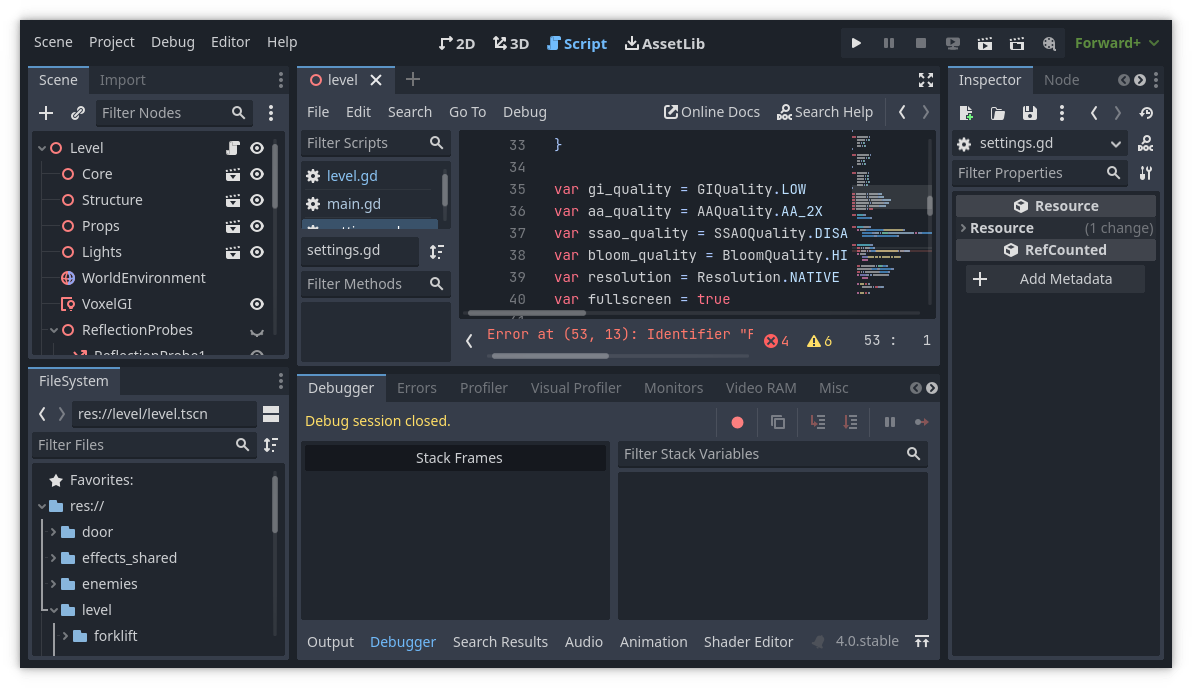Run a specific scene icon

coord(1017,43)
